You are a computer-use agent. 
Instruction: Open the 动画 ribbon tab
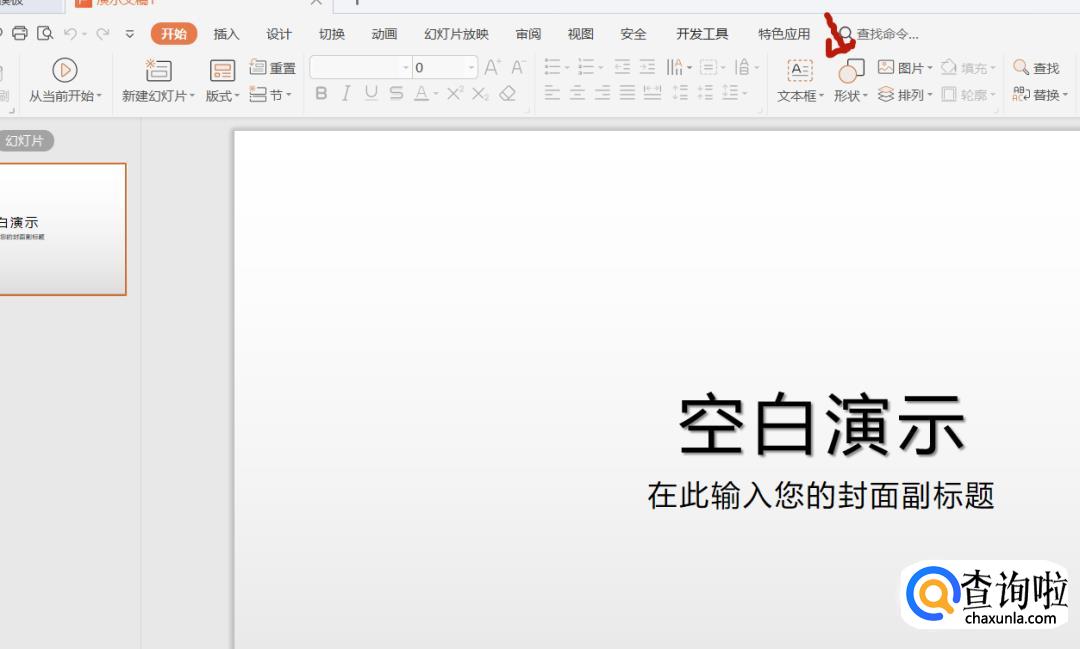click(384, 34)
